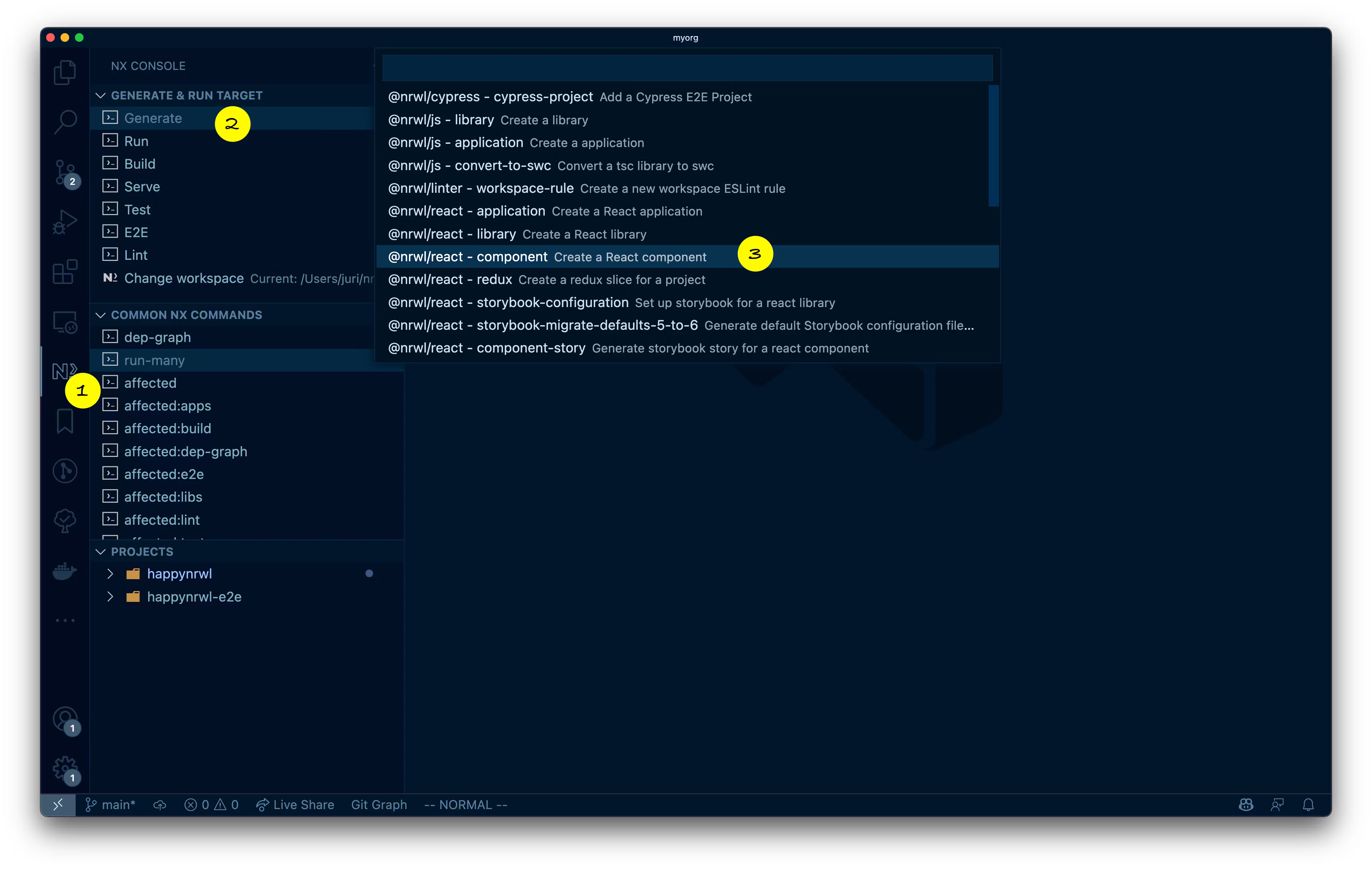Open the Bookmarks view icon
This screenshot has width=1372, height=870.
coord(64,421)
